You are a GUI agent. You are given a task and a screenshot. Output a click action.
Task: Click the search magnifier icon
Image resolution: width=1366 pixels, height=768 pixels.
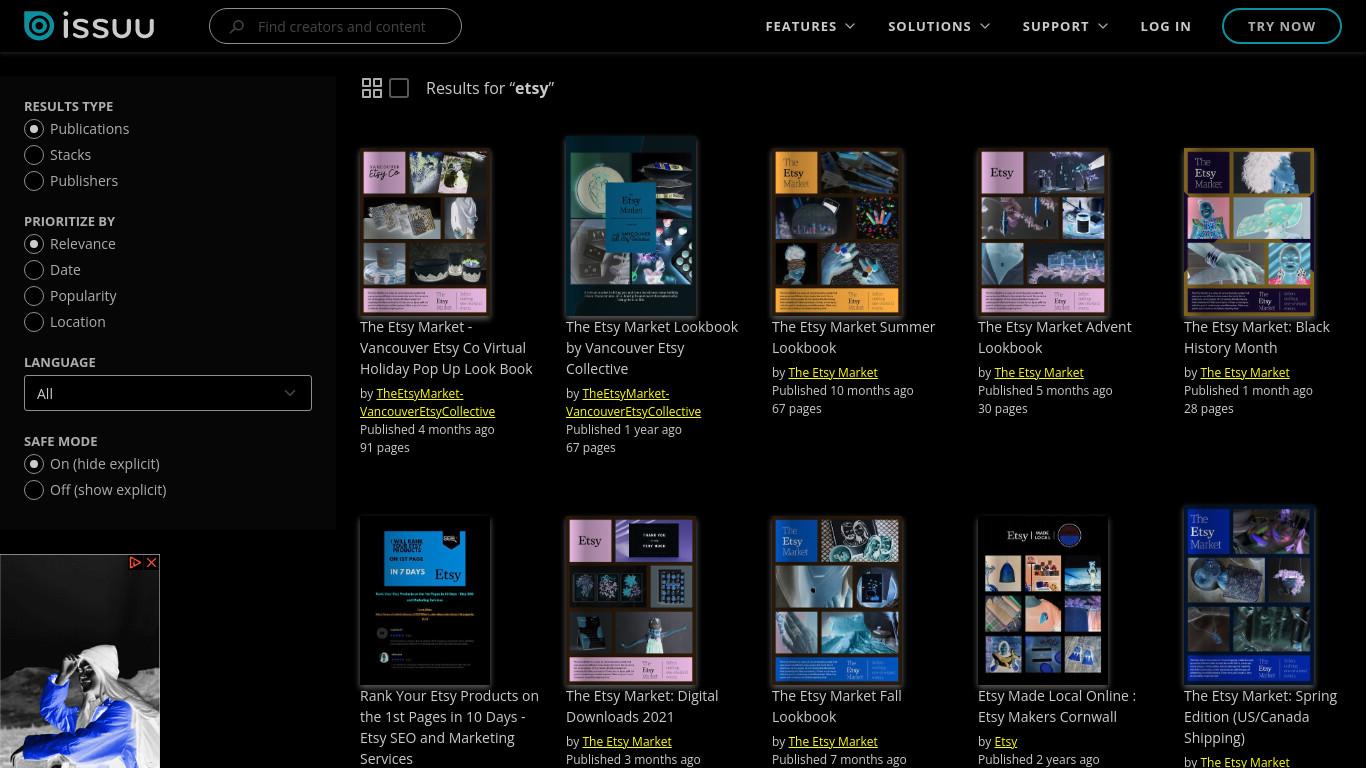click(237, 27)
